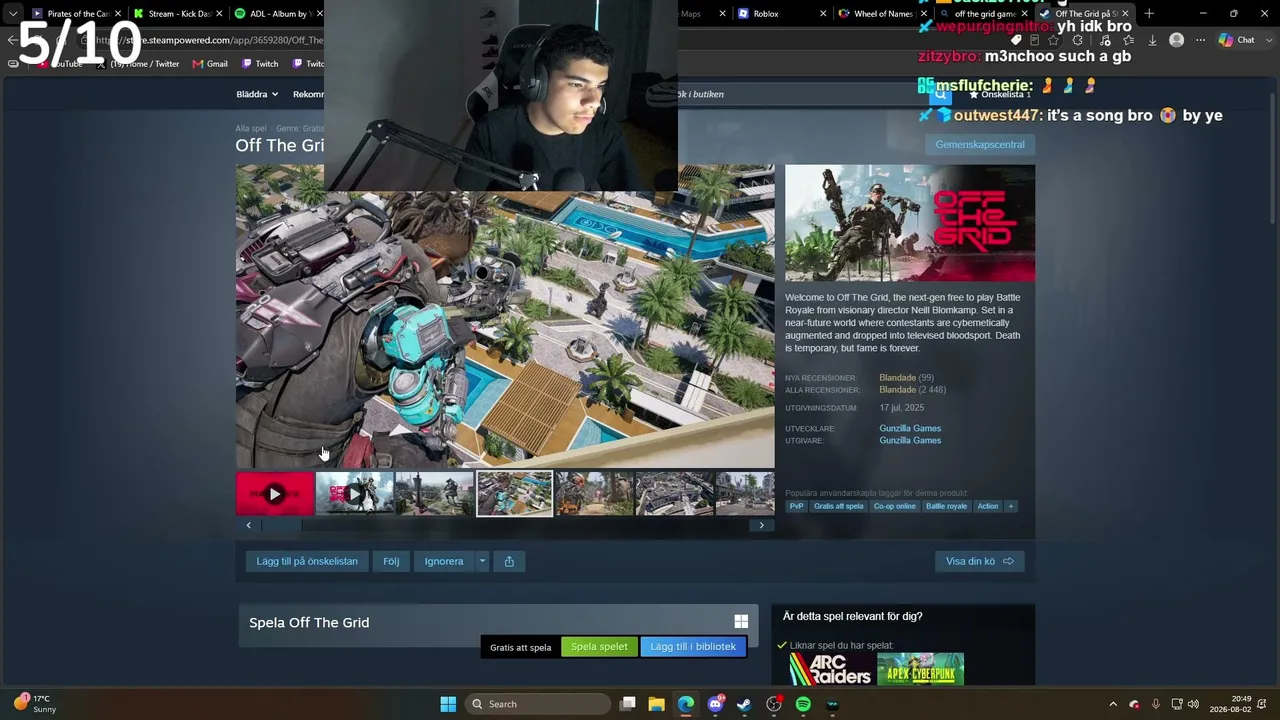Click the Ignorera button
The height and width of the screenshot is (720, 1280).
444,561
